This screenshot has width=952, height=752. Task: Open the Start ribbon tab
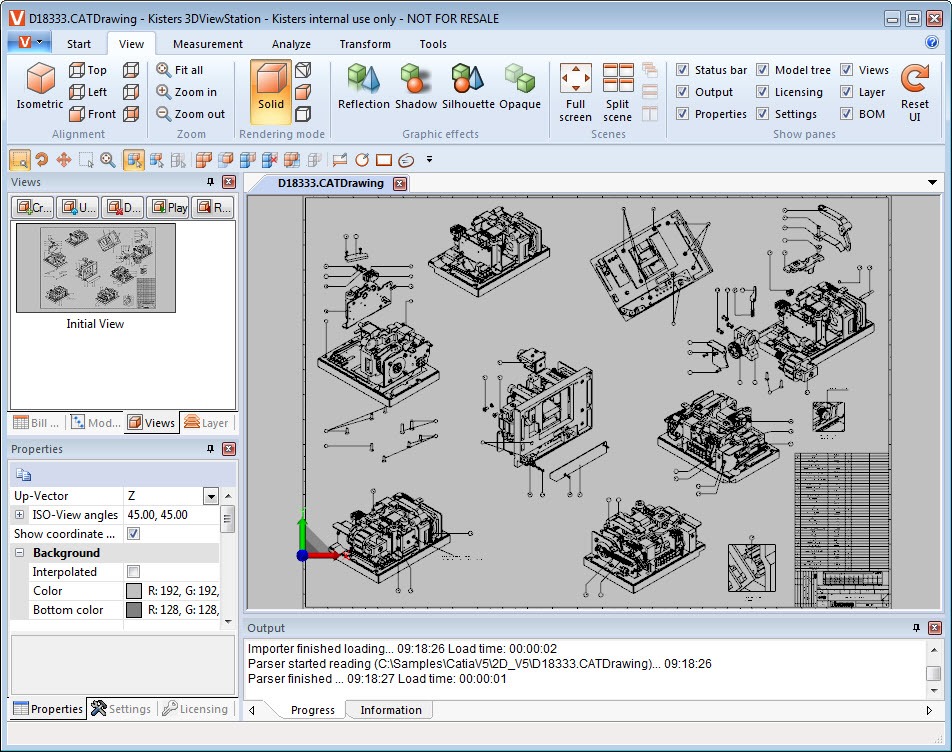point(79,44)
